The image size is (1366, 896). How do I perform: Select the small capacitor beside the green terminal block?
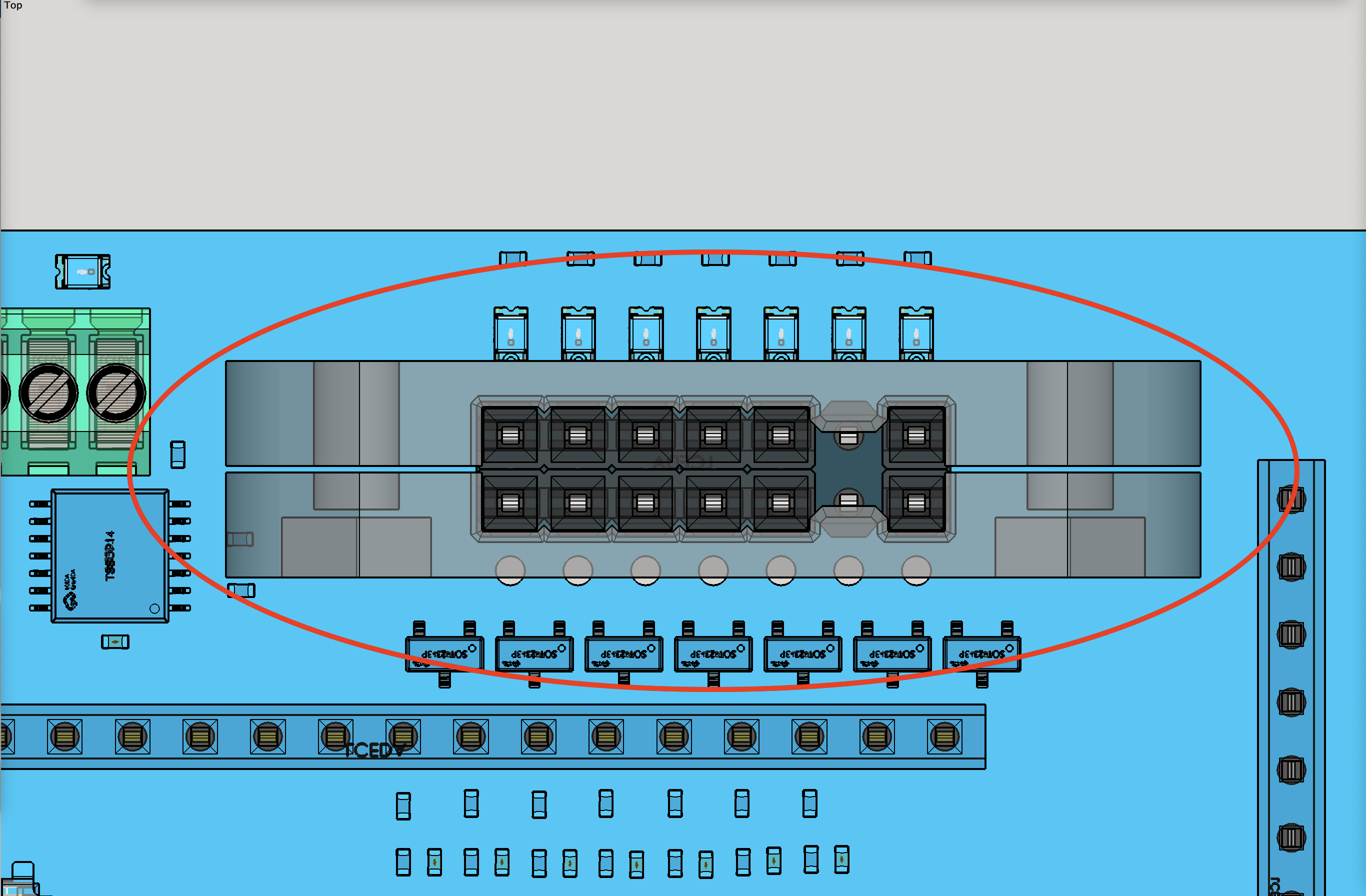point(178,454)
